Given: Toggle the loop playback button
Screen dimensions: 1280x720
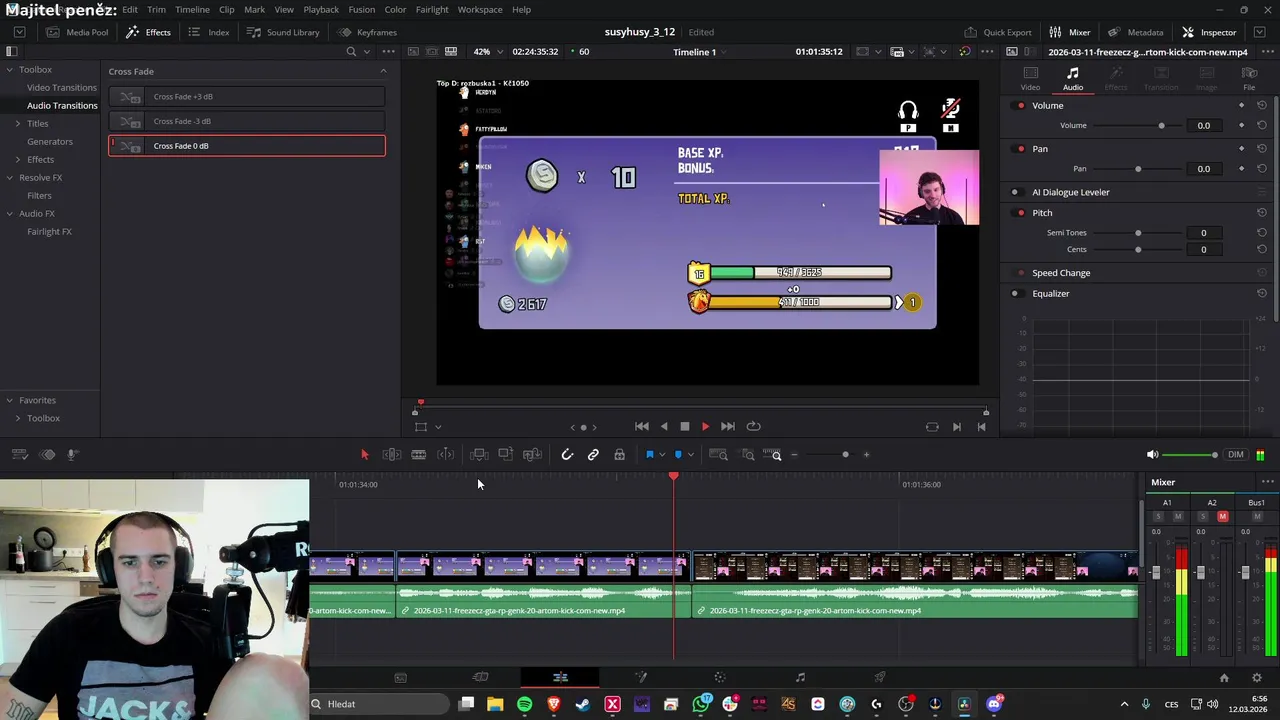Looking at the screenshot, I should point(754,427).
